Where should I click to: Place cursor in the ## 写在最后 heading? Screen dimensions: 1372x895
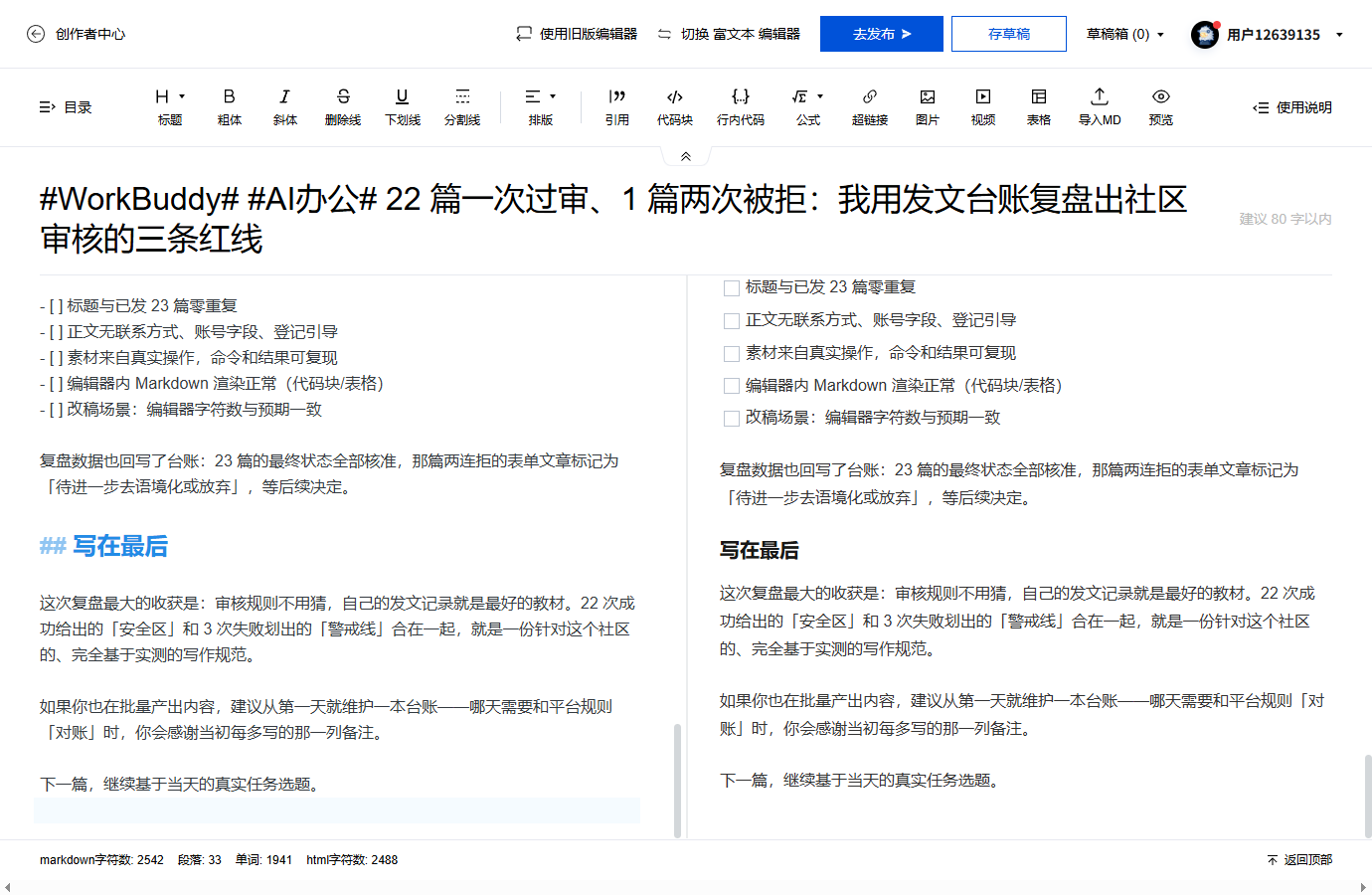pyautogui.click(x=103, y=546)
